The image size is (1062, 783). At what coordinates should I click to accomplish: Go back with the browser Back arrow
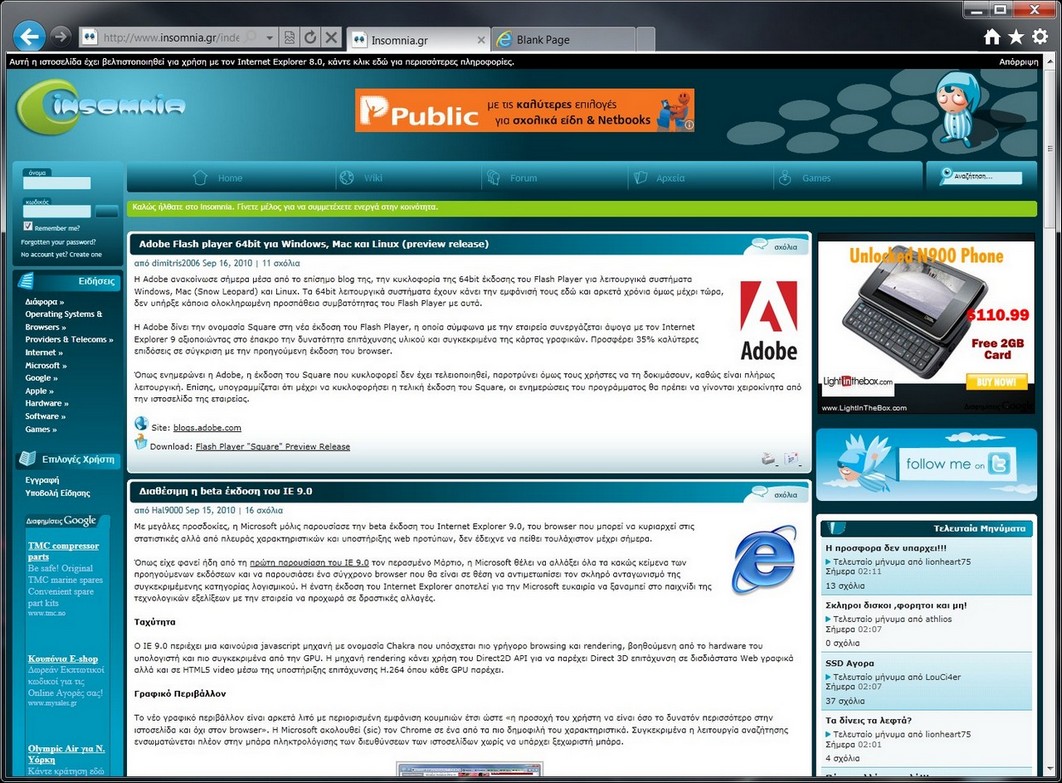[29, 37]
